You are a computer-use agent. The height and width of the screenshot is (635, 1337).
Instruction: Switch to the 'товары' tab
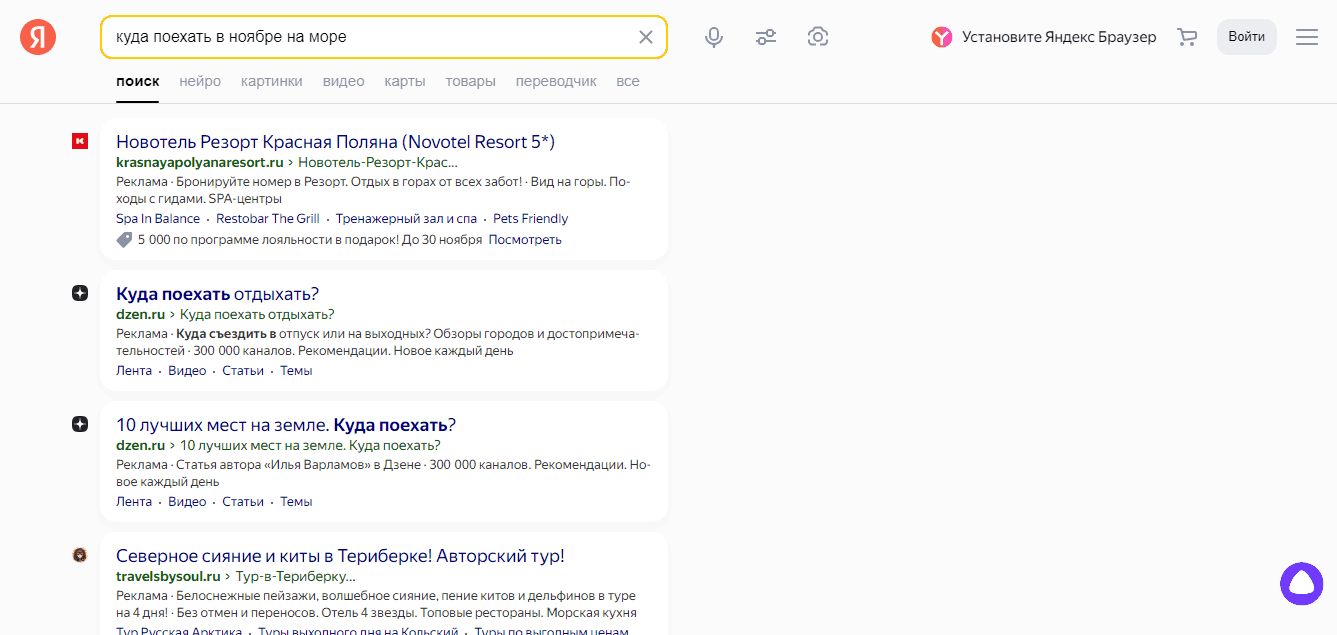(x=471, y=81)
